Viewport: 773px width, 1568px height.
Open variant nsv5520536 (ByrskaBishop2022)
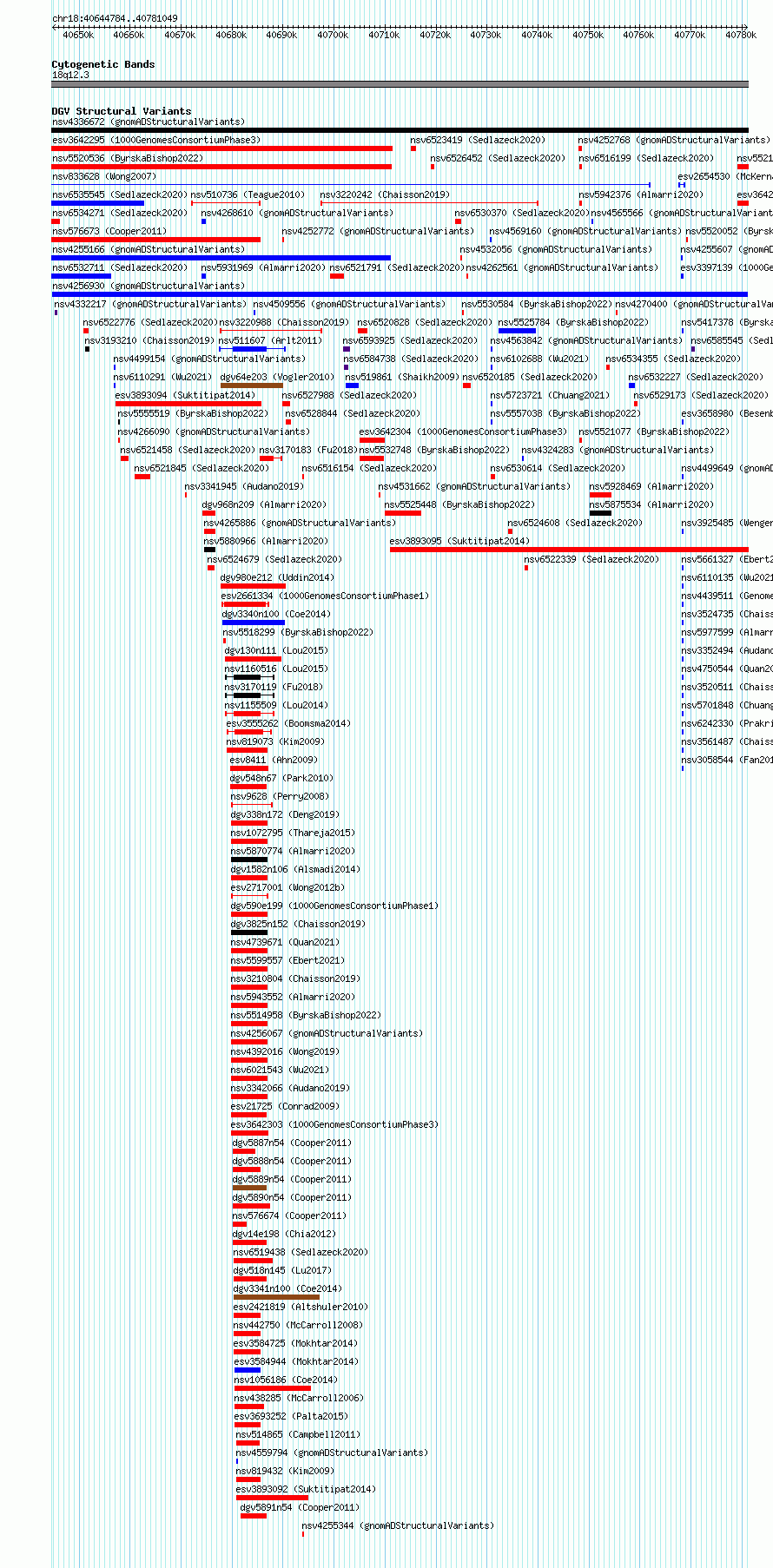click(x=128, y=158)
